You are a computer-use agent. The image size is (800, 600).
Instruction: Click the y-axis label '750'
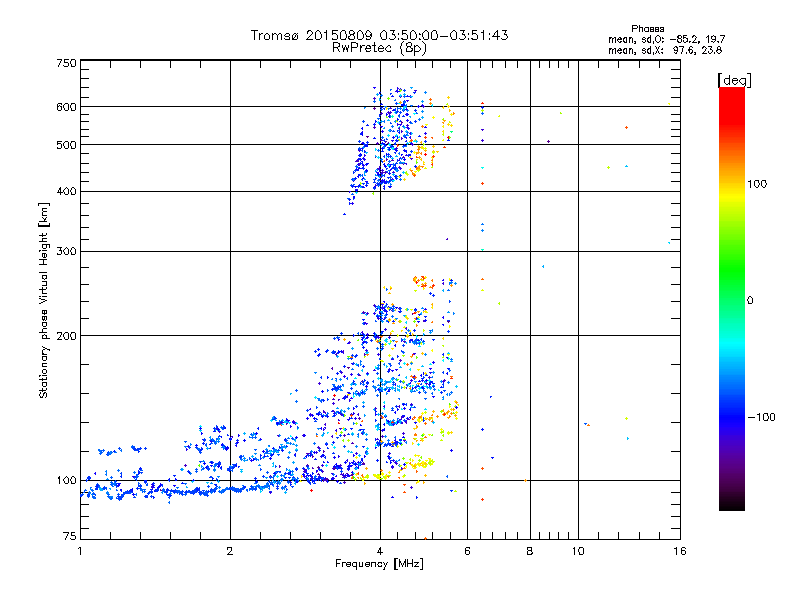66,63
